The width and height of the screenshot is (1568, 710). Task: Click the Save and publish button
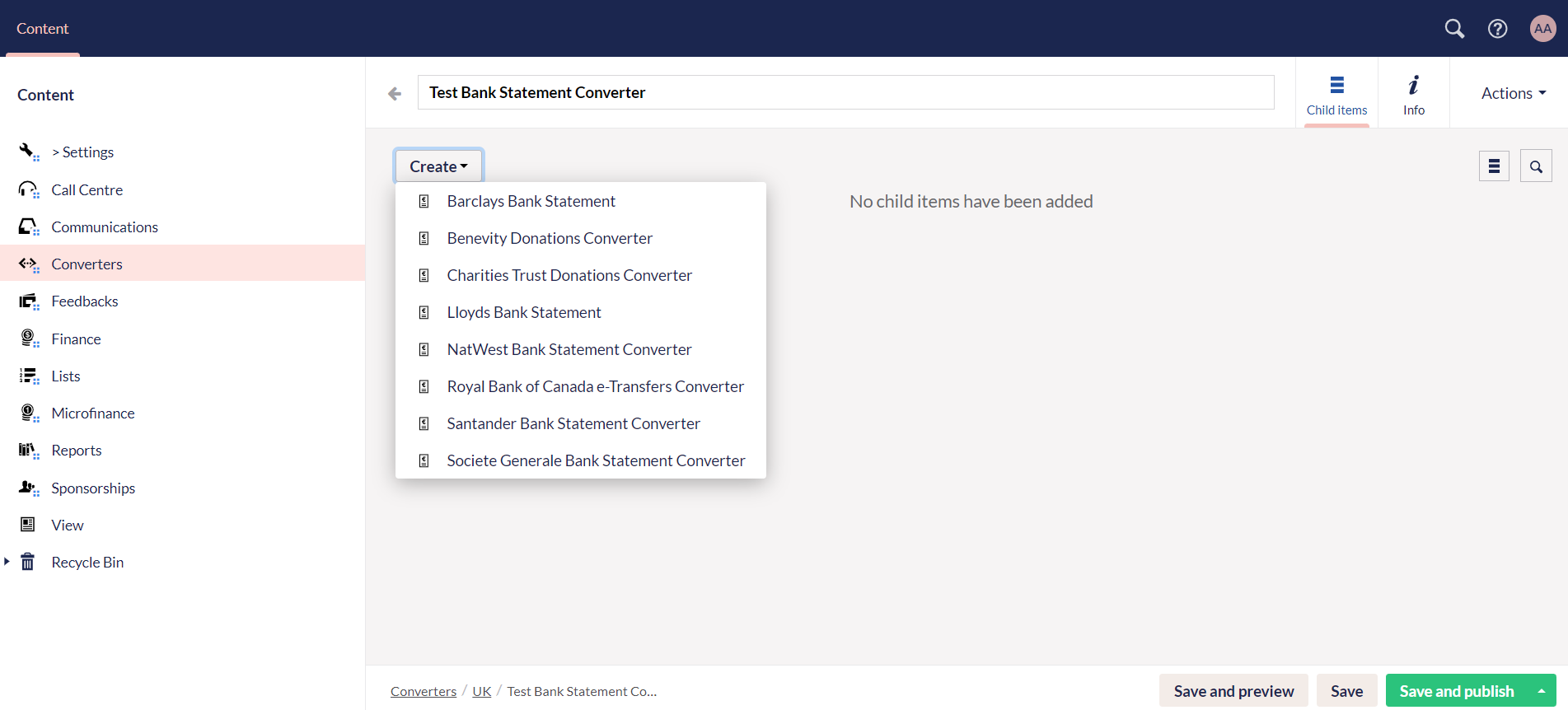tap(1456, 691)
